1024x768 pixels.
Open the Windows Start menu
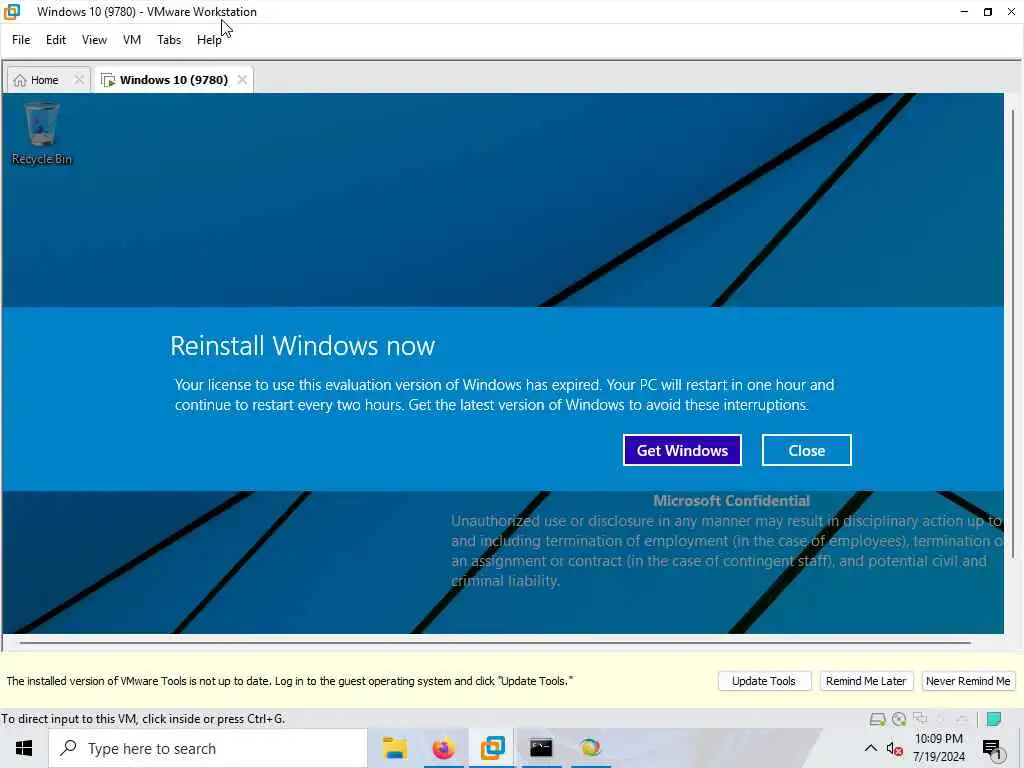[x=24, y=748]
